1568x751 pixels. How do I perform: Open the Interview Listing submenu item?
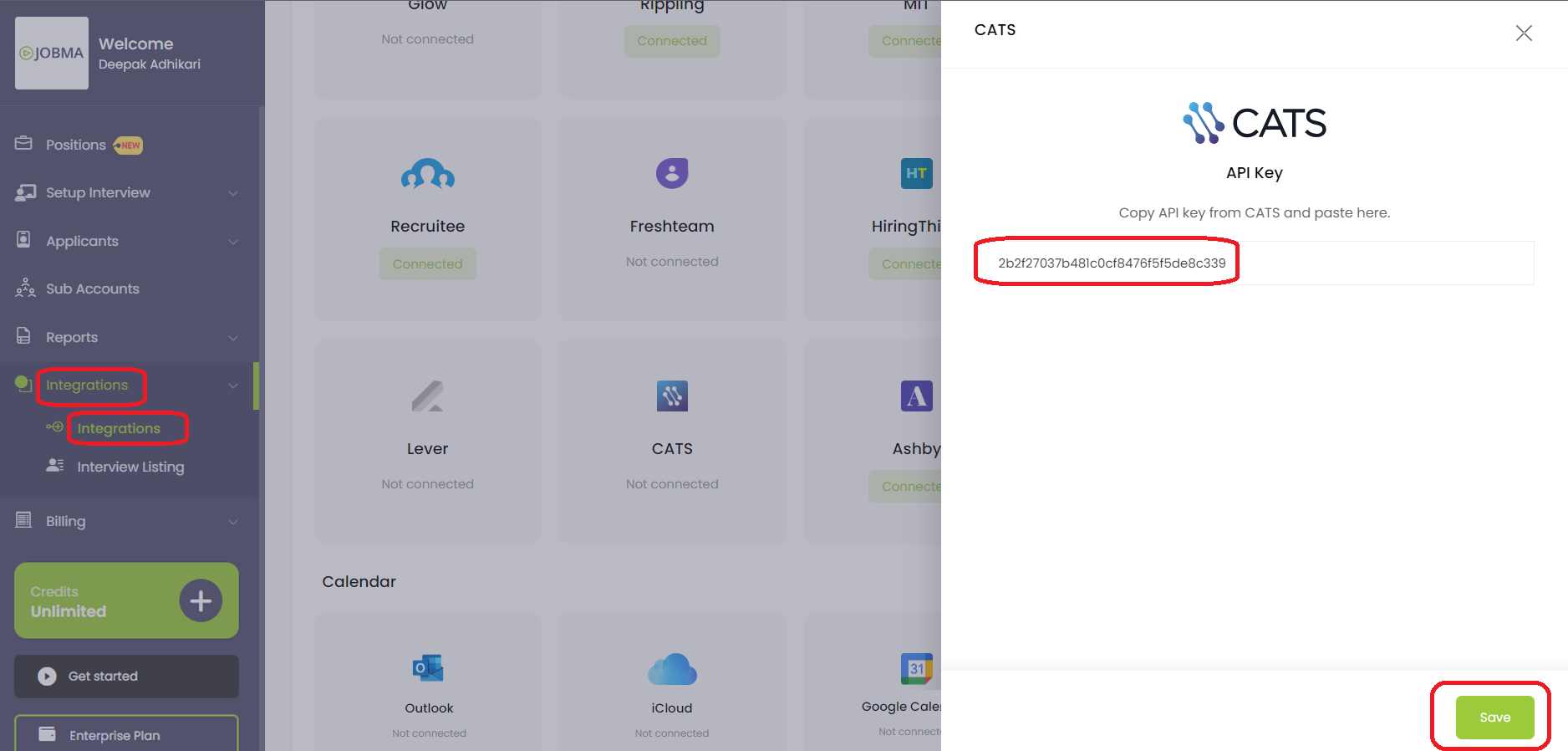coord(130,467)
